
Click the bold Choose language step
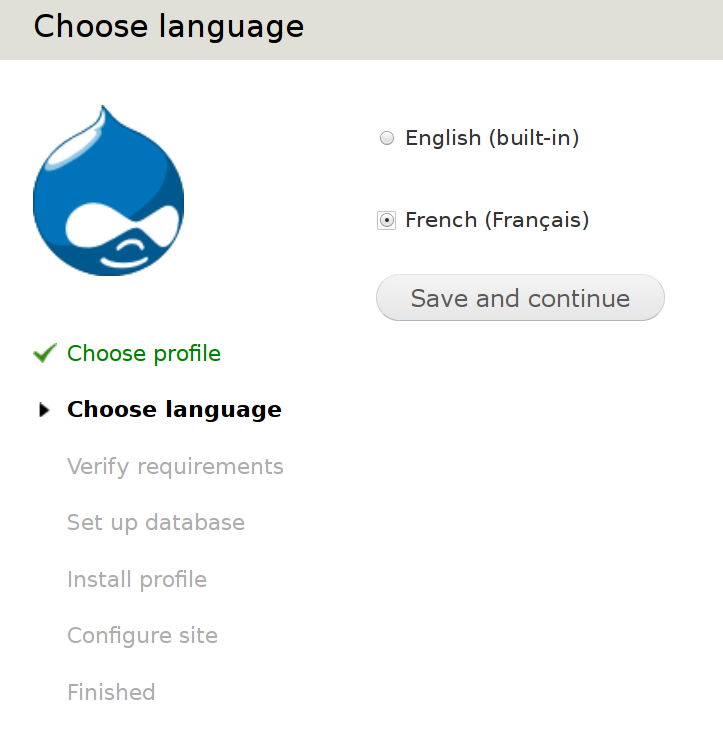tap(174, 409)
